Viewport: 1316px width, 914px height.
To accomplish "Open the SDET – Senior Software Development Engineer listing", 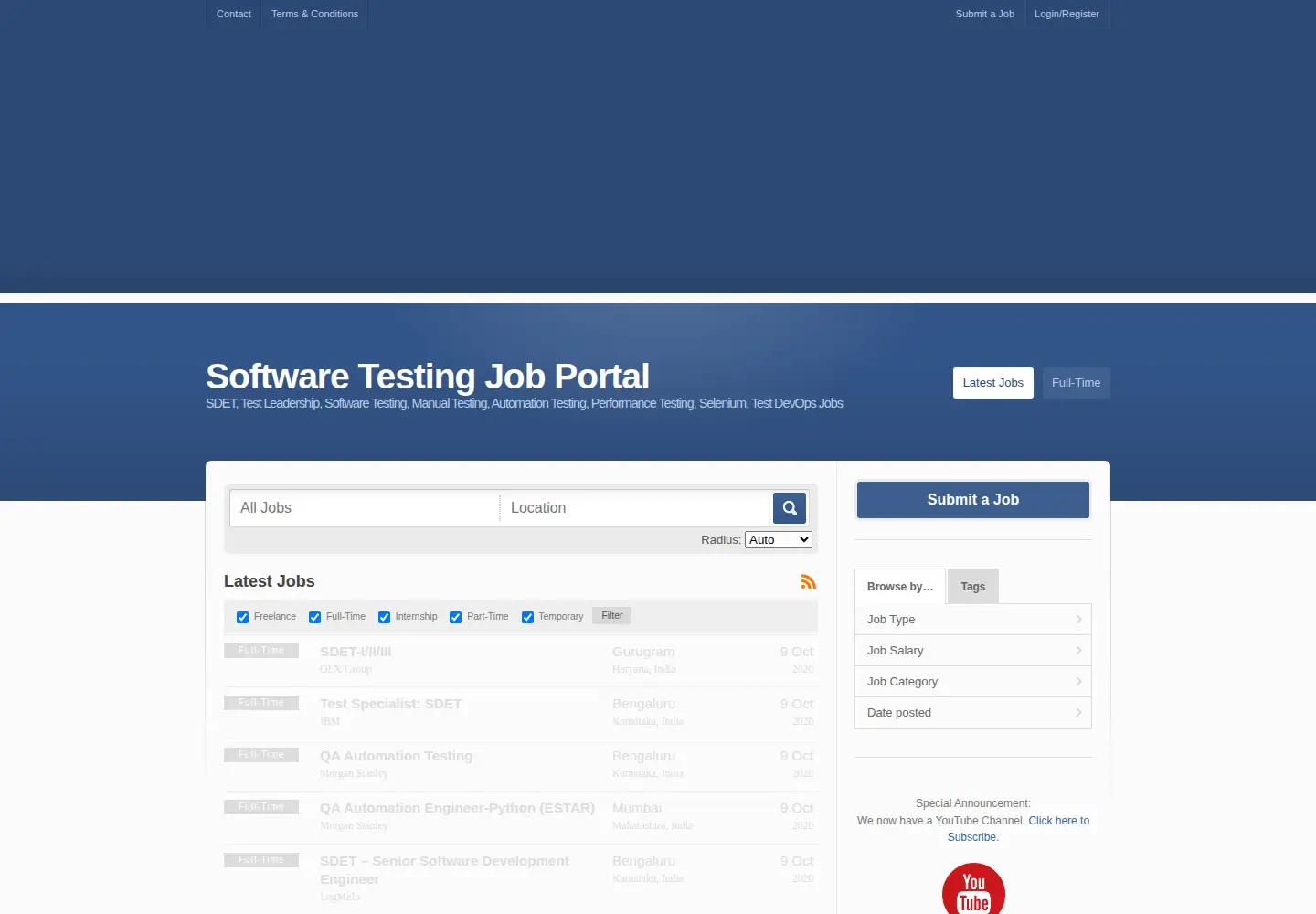I will click(x=444, y=870).
